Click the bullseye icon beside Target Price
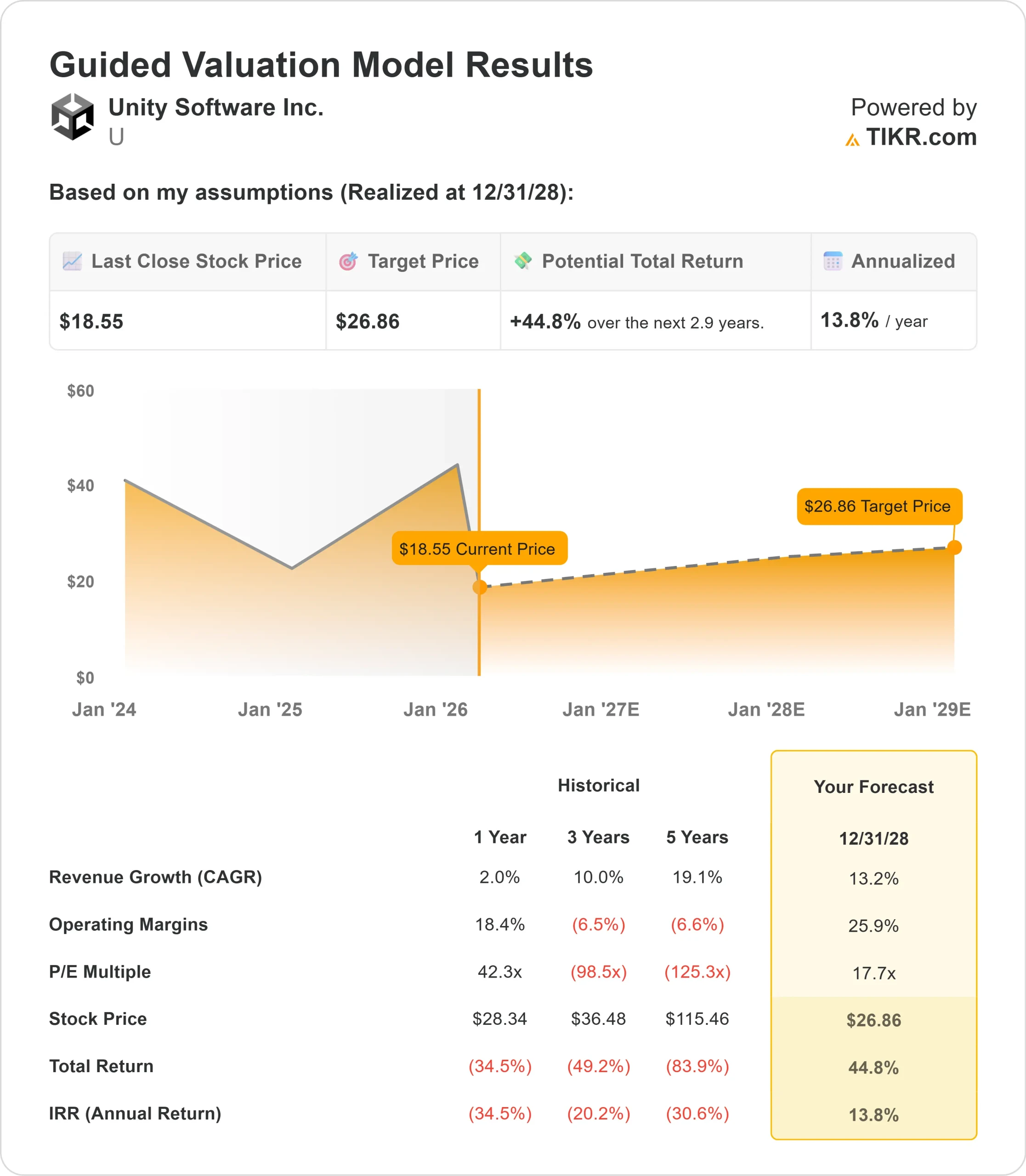Screen dimensions: 1026x1176 pos(348,261)
